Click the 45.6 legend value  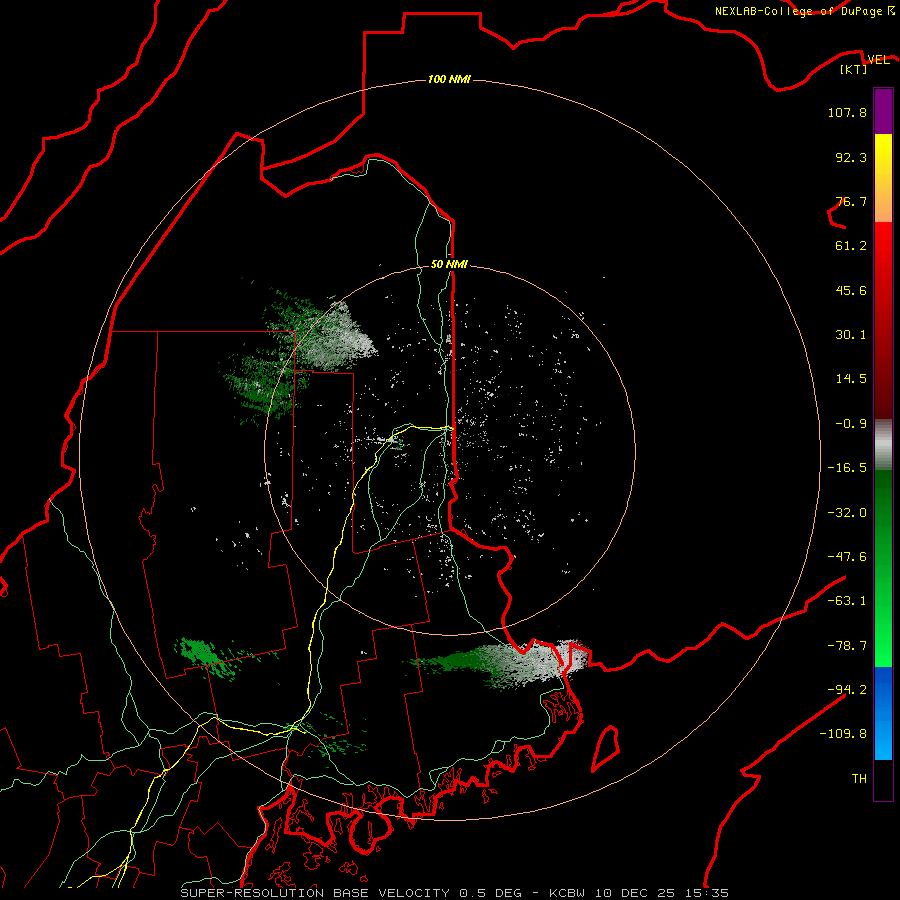[851, 290]
